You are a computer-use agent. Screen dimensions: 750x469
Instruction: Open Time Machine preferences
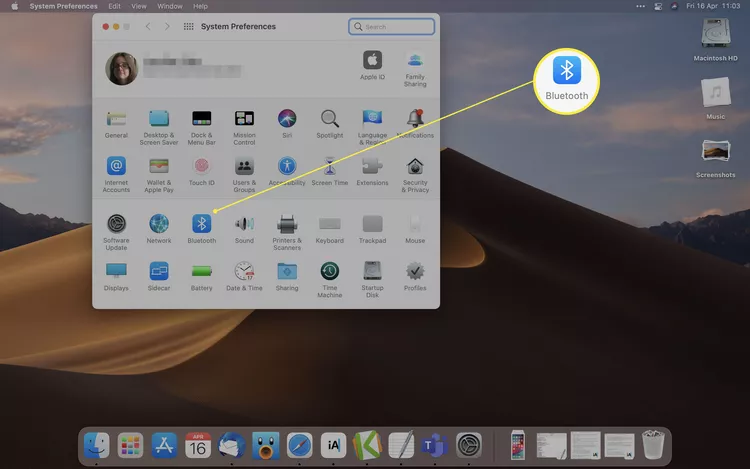pyautogui.click(x=330, y=280)
